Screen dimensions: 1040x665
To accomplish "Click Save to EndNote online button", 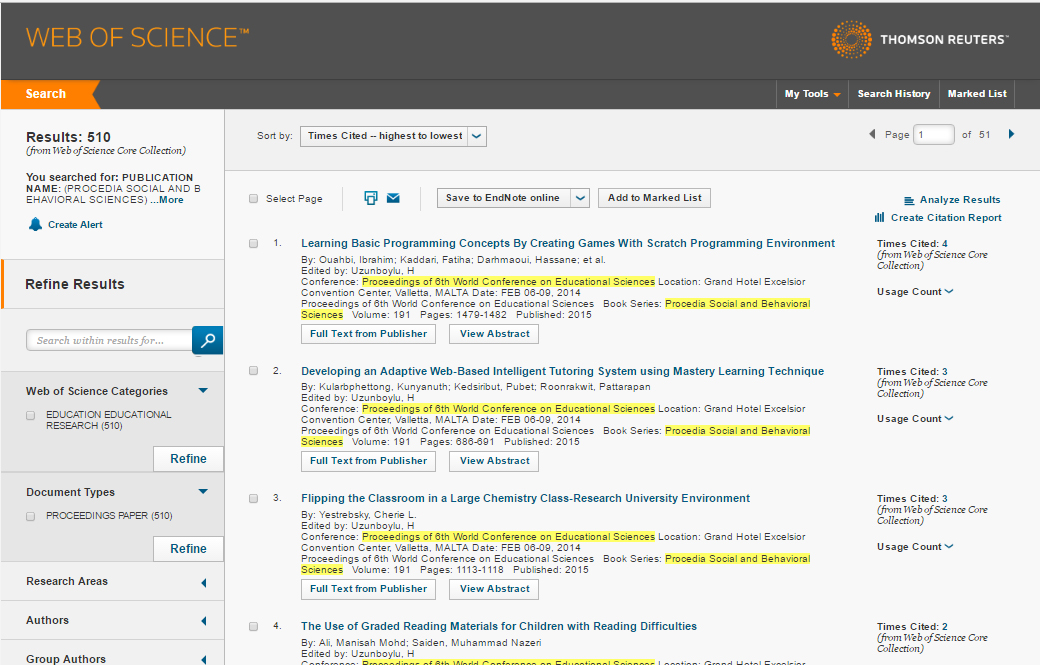I will coord(503,198).
